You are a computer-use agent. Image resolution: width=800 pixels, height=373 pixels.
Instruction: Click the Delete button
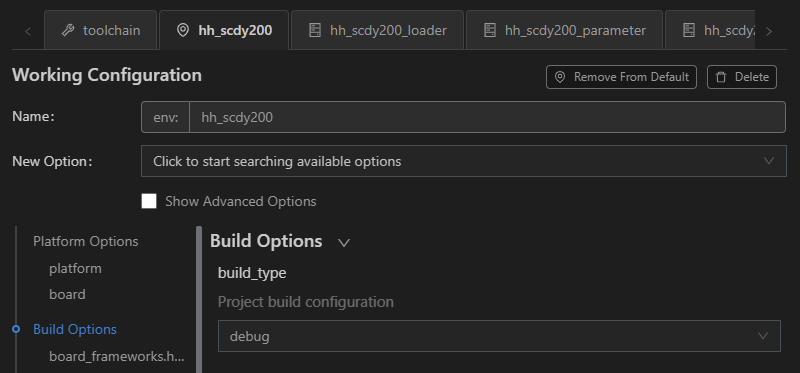pos(742,77)
